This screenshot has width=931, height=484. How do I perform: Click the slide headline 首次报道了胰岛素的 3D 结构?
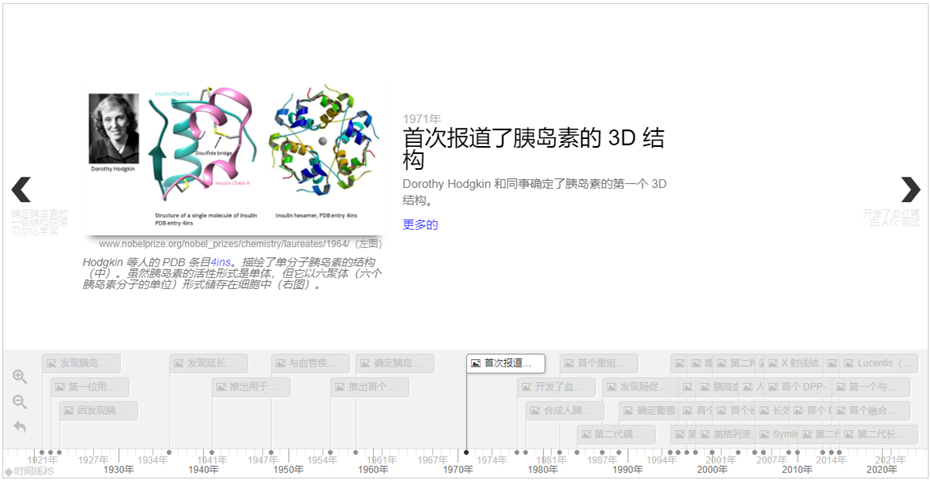[533, 148]
